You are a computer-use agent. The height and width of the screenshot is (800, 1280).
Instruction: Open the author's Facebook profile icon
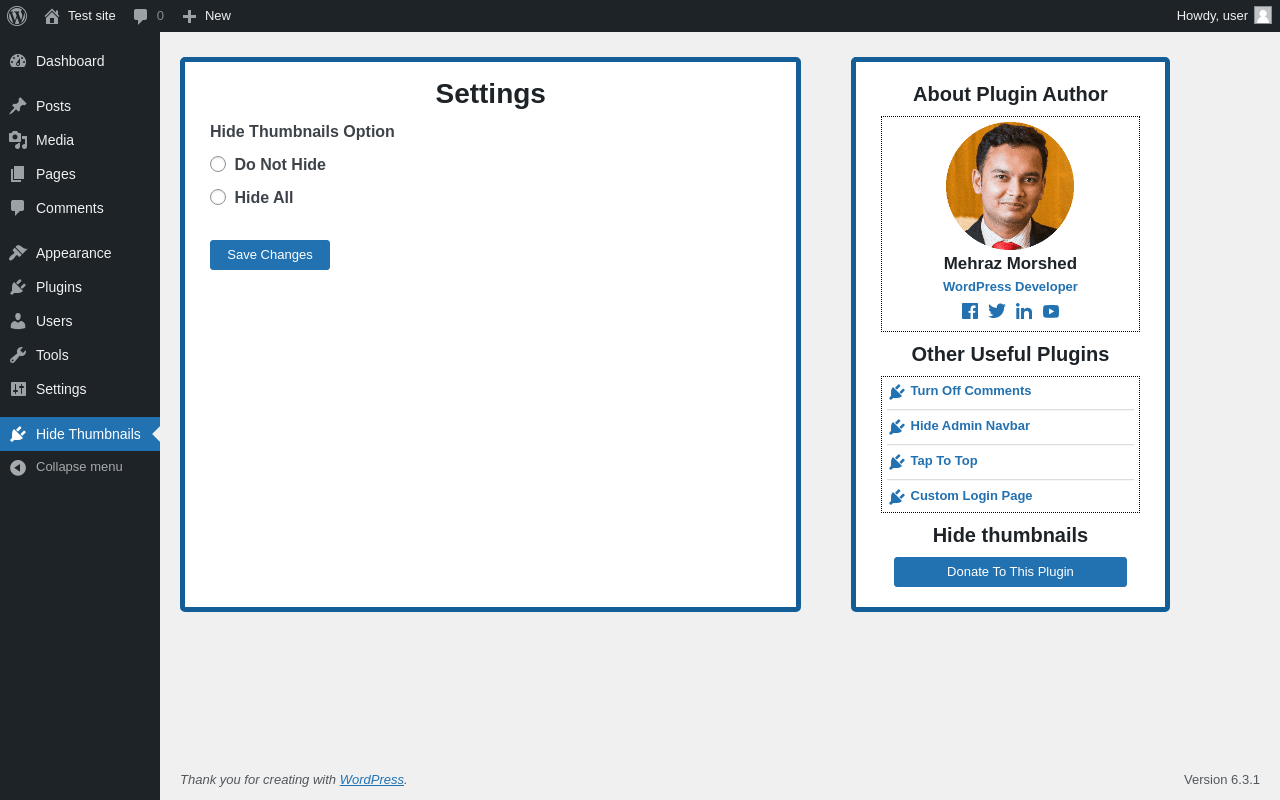(970, 311)
